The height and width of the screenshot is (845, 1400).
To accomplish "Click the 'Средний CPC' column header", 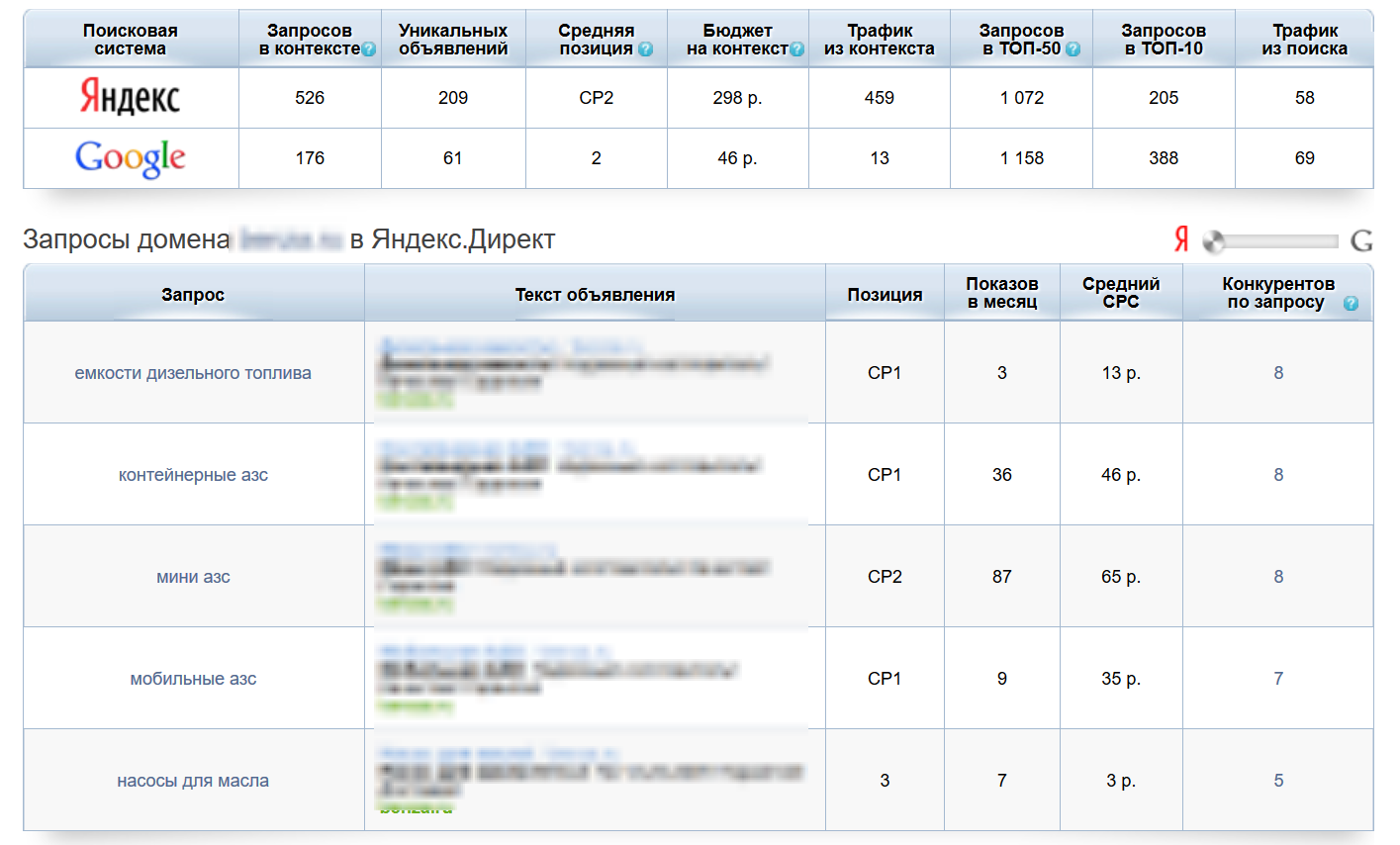I will [x=1121, y=293].
